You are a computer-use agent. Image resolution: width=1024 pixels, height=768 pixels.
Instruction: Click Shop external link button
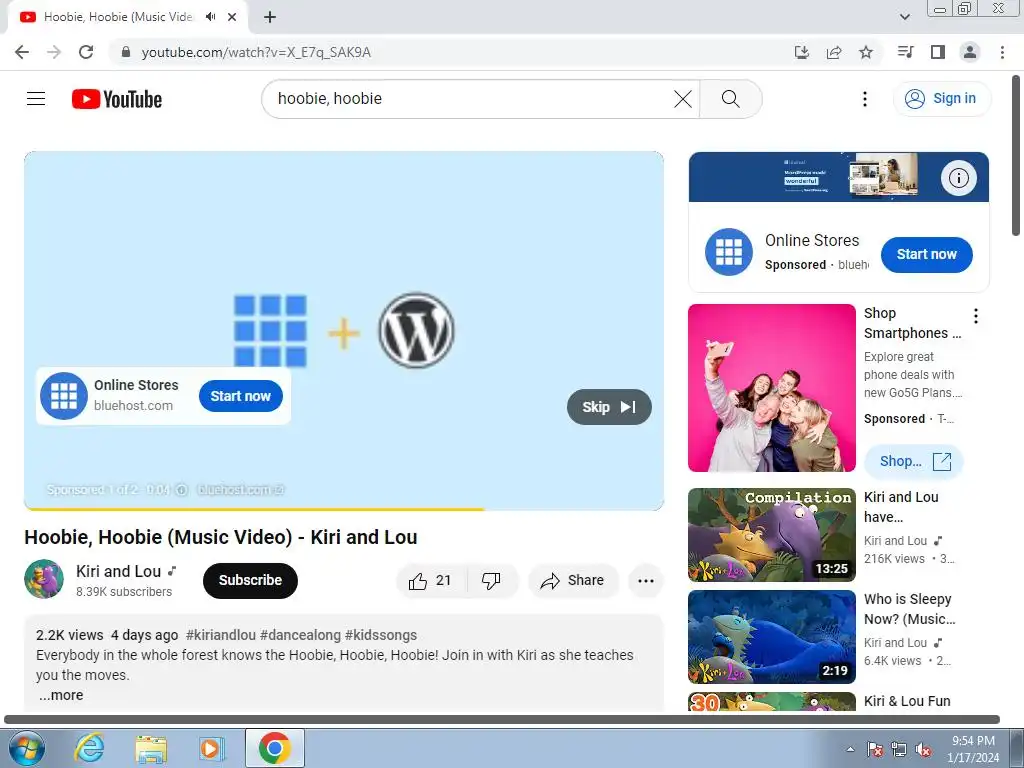point(913,461)
